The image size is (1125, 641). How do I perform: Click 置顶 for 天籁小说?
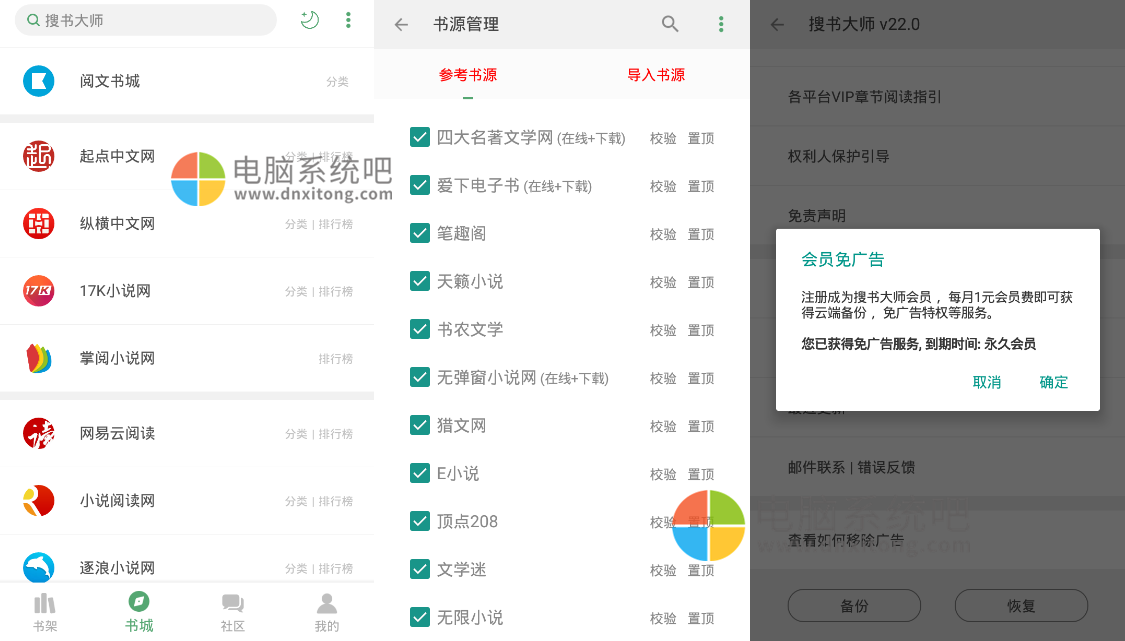point(701,283)
